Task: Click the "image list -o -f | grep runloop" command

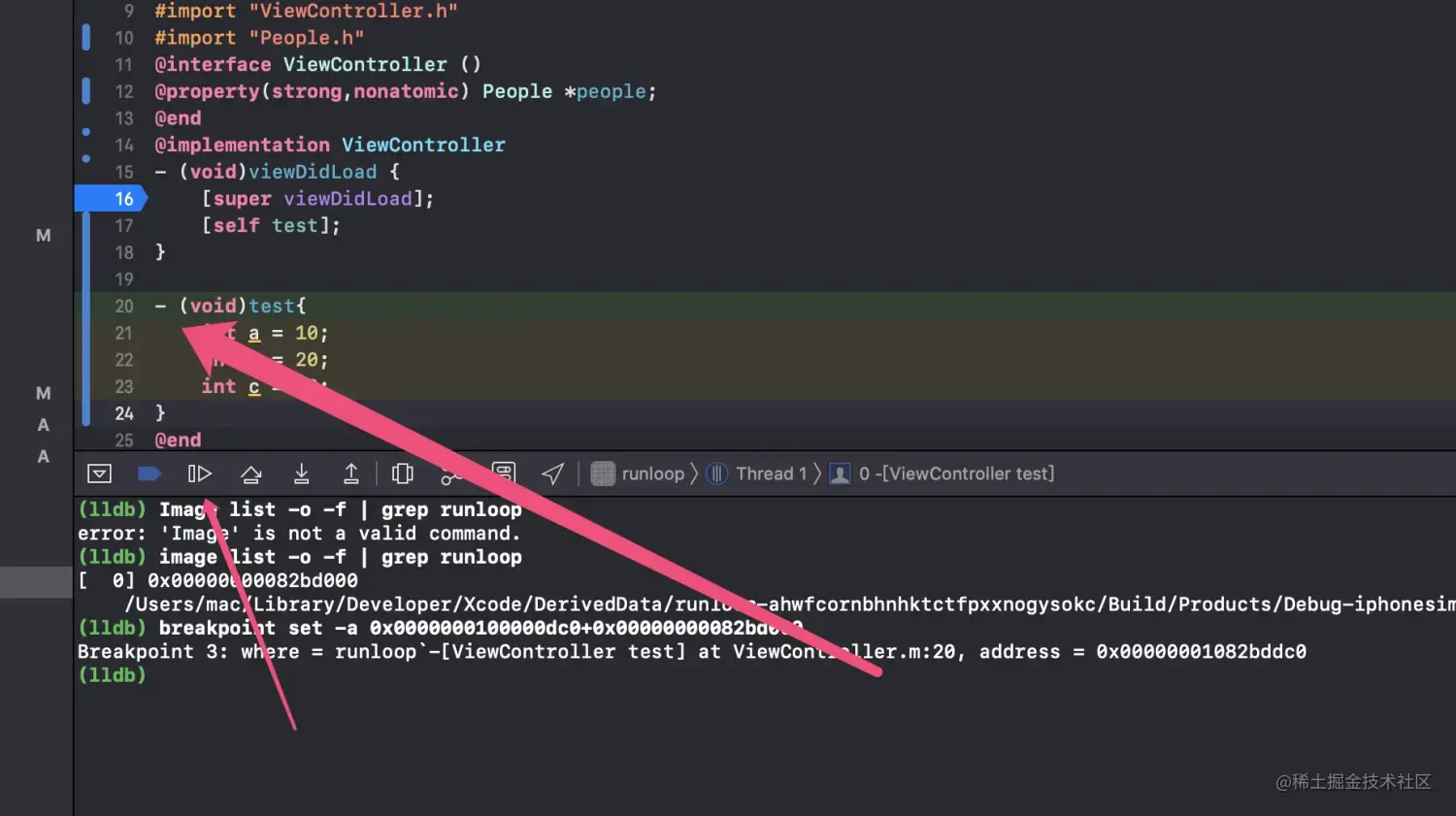Action: 341,557
